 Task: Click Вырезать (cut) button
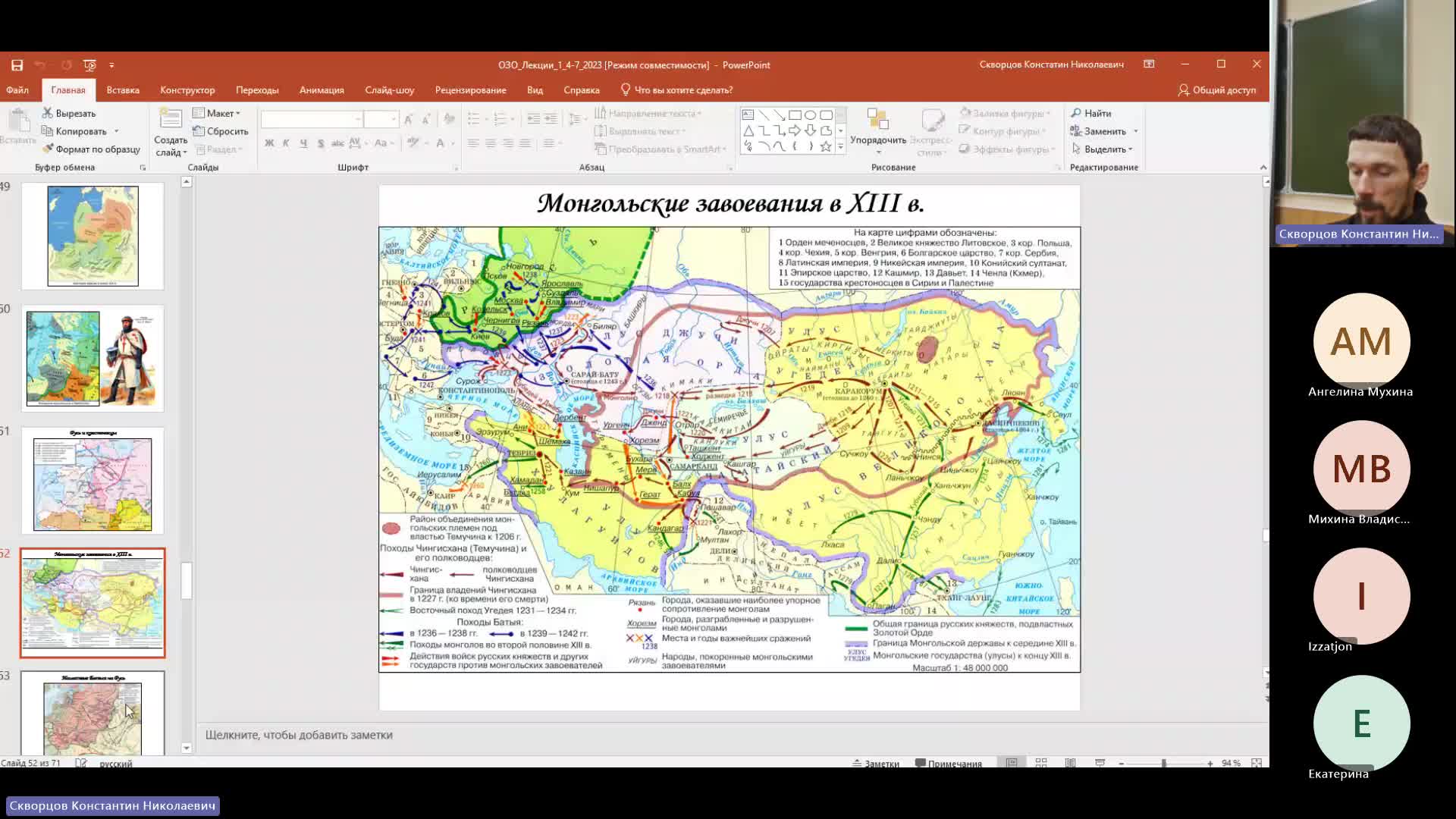pyautogui.click(x=69, y=113)
